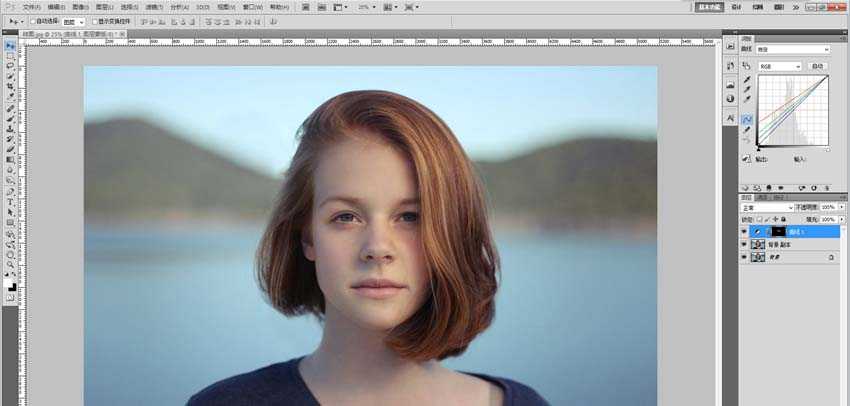Select the Move tool in the toolbox

pyautogui.click(x=10, y=46)
